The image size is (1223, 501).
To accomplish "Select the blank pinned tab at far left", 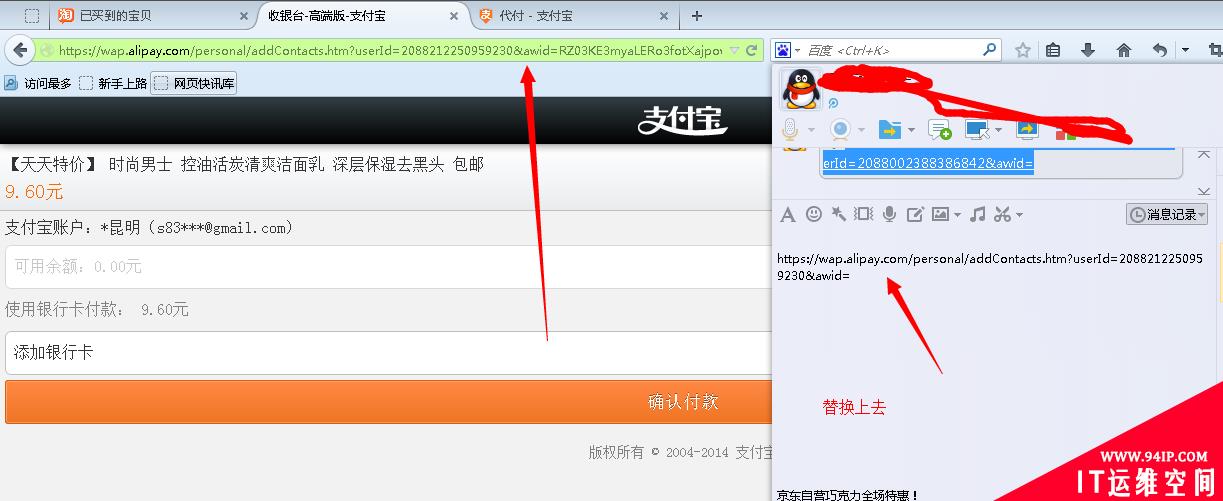I will click(x=32, y=15).
